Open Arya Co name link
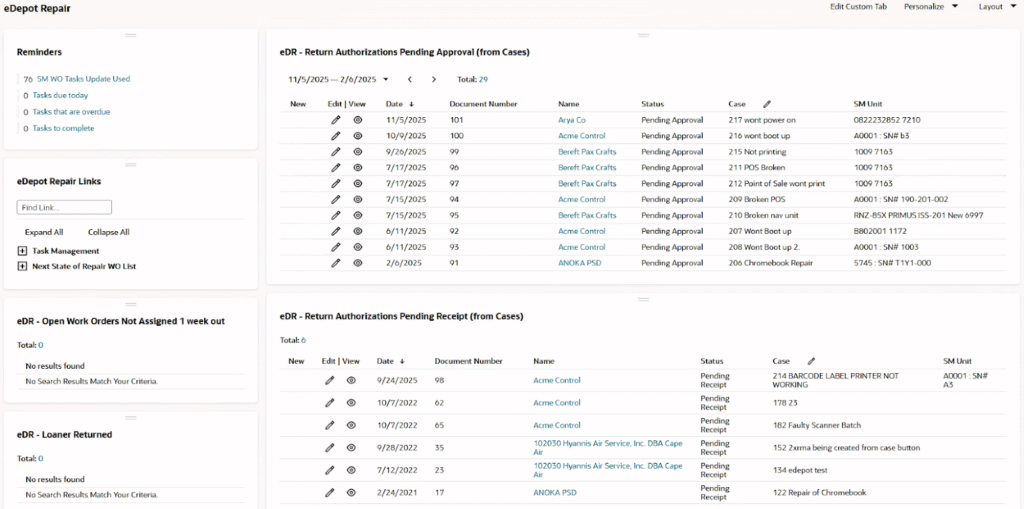Viewport: 1024px width, 509px height. 572,120
